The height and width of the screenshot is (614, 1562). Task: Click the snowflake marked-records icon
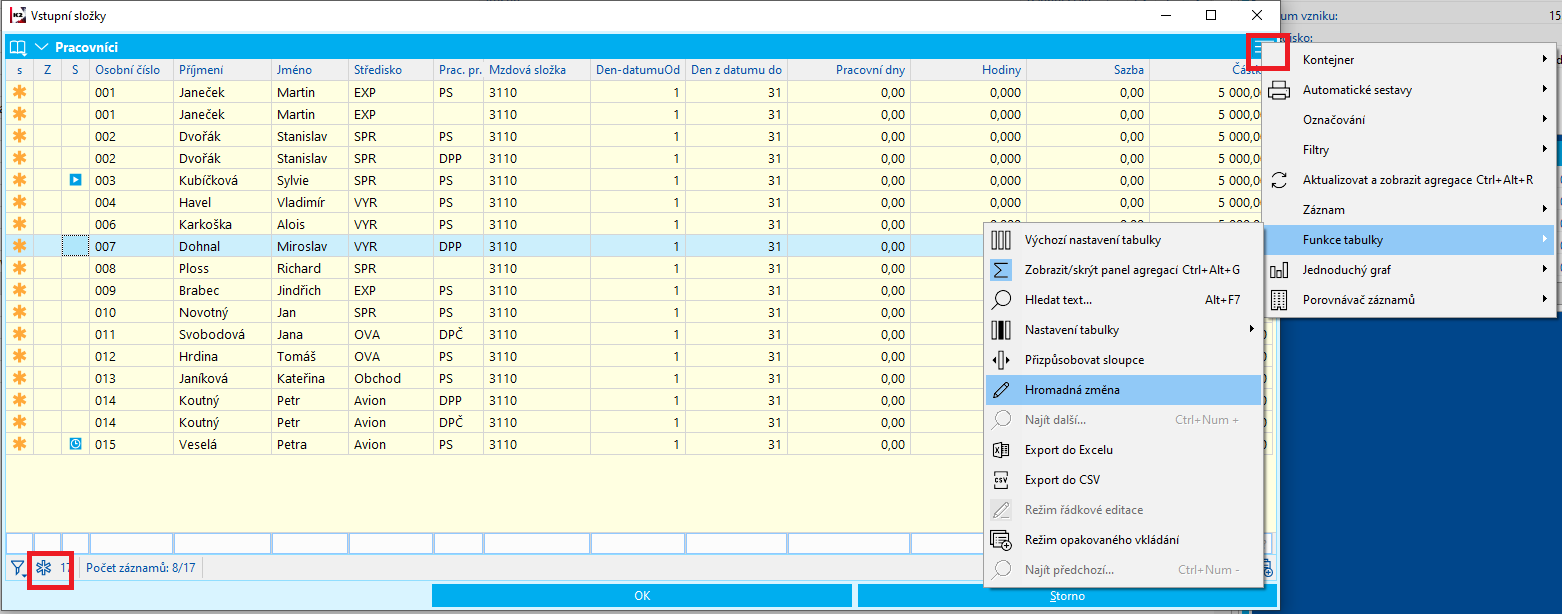click(44, 568)
